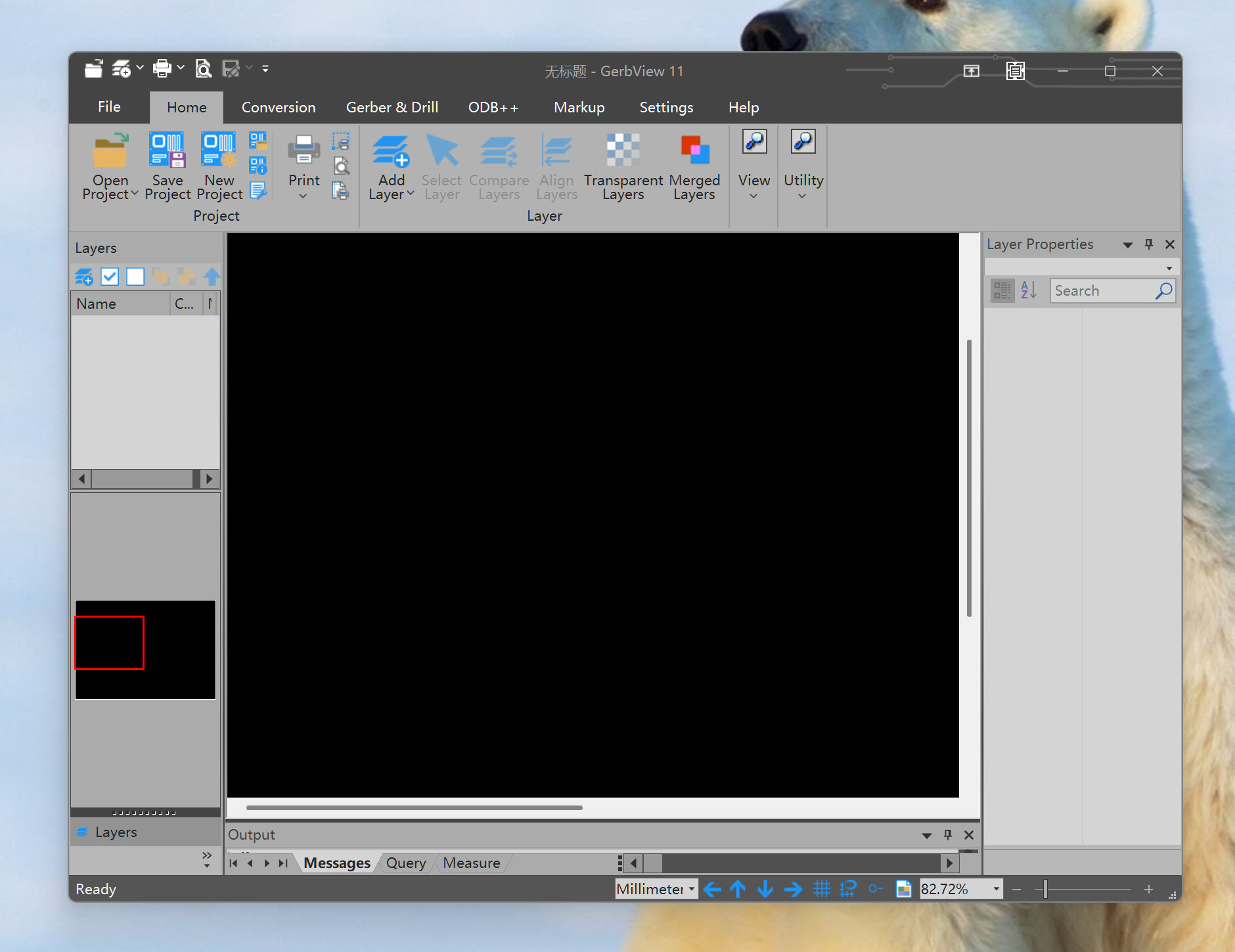This screenshot has height=952, width=1235.
Task: Click the page print setup ribbon icon
Action: 340,191
